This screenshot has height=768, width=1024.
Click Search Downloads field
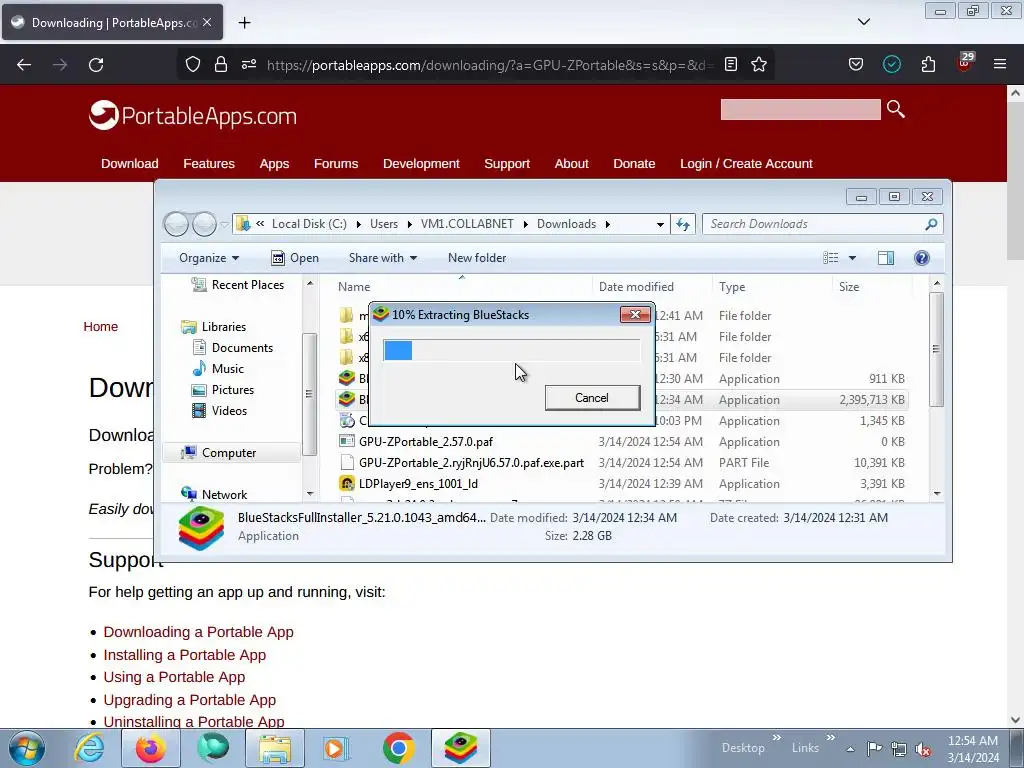coord(823,224)
